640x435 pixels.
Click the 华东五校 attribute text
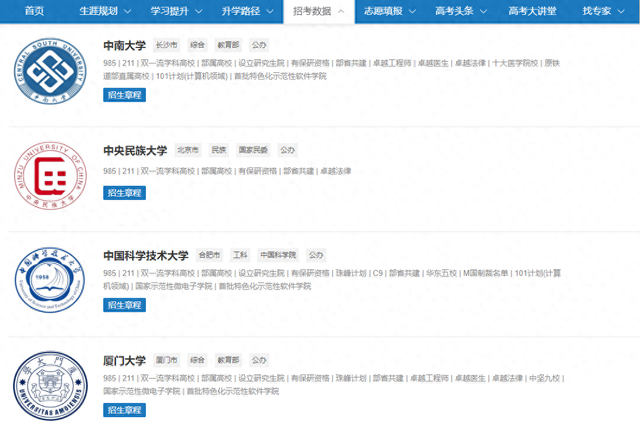441,273
